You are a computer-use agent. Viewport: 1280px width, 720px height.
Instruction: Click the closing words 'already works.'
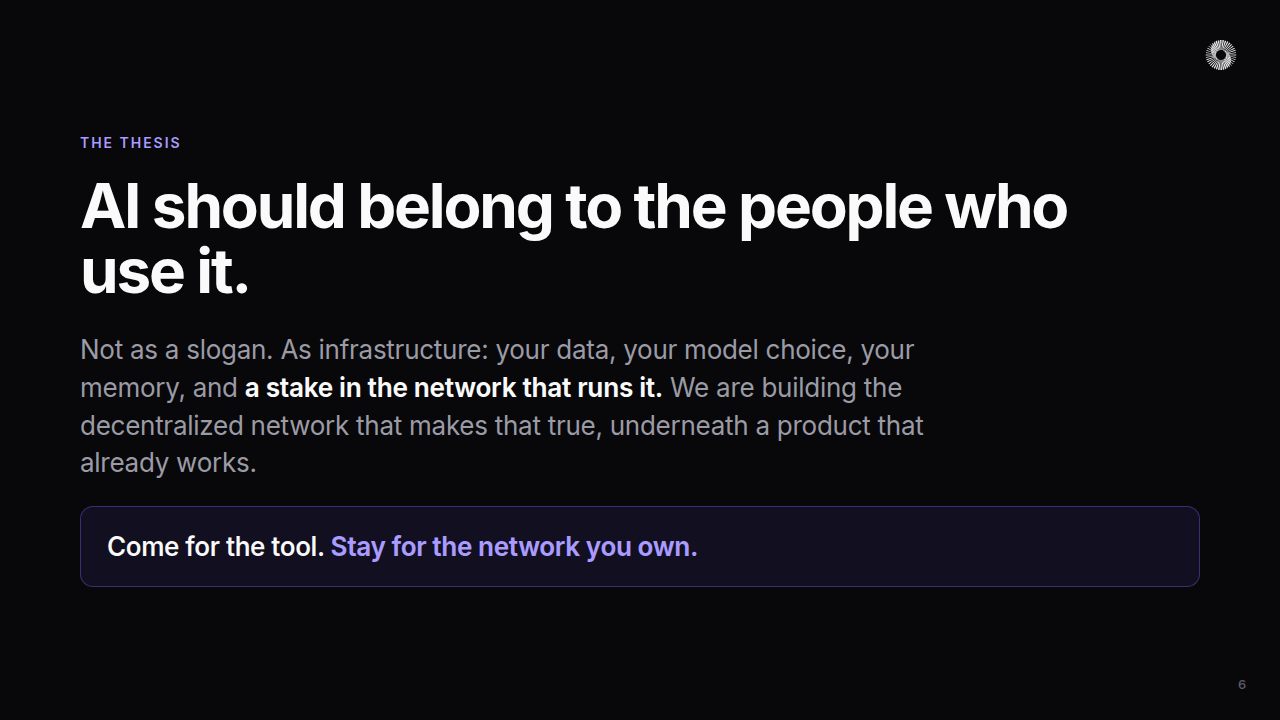click(x=168, y=463)
